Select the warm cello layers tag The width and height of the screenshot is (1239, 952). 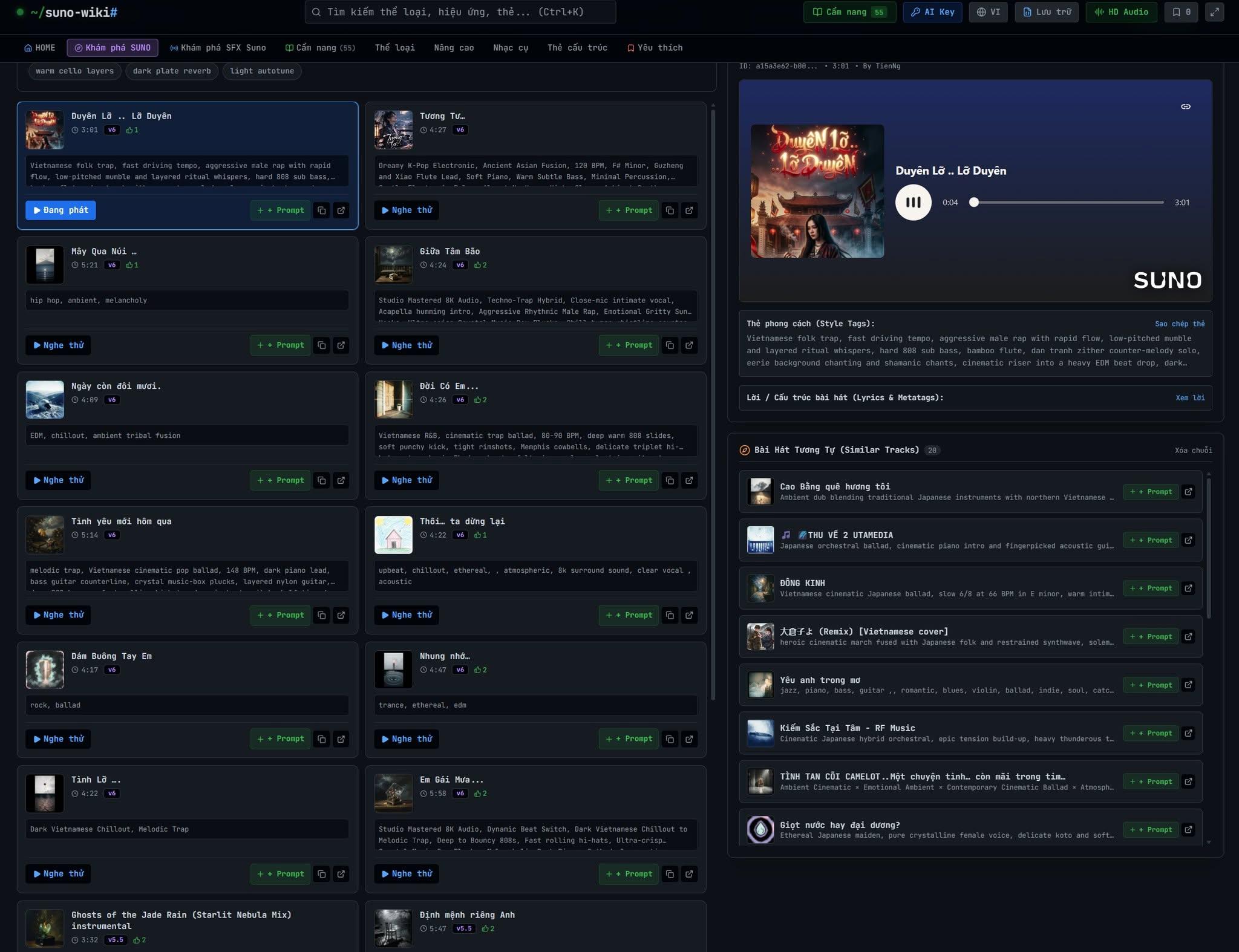tap(74, 71)
